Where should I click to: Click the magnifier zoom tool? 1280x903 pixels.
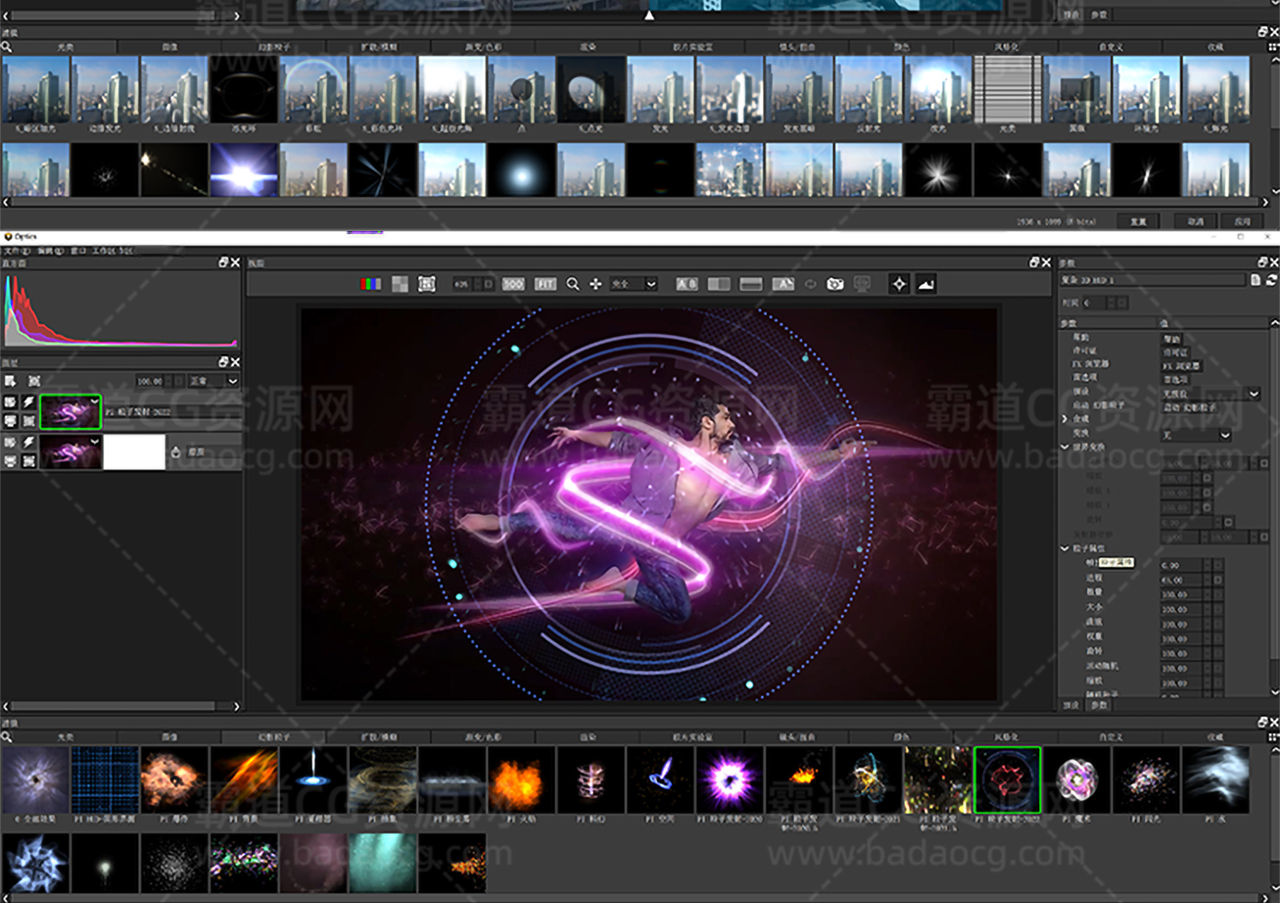click(x=573, y=284)
